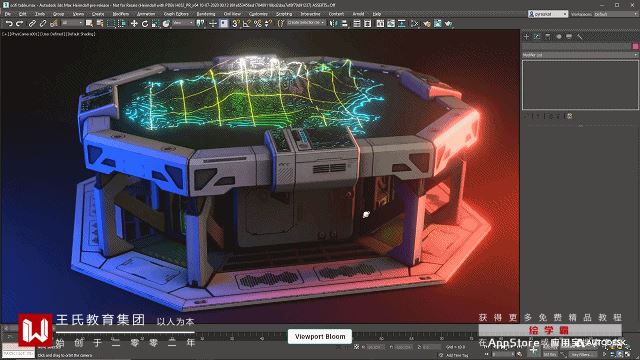640x360 pixels.
Task: Click the pink object color swatch
Action: [636, 46]
